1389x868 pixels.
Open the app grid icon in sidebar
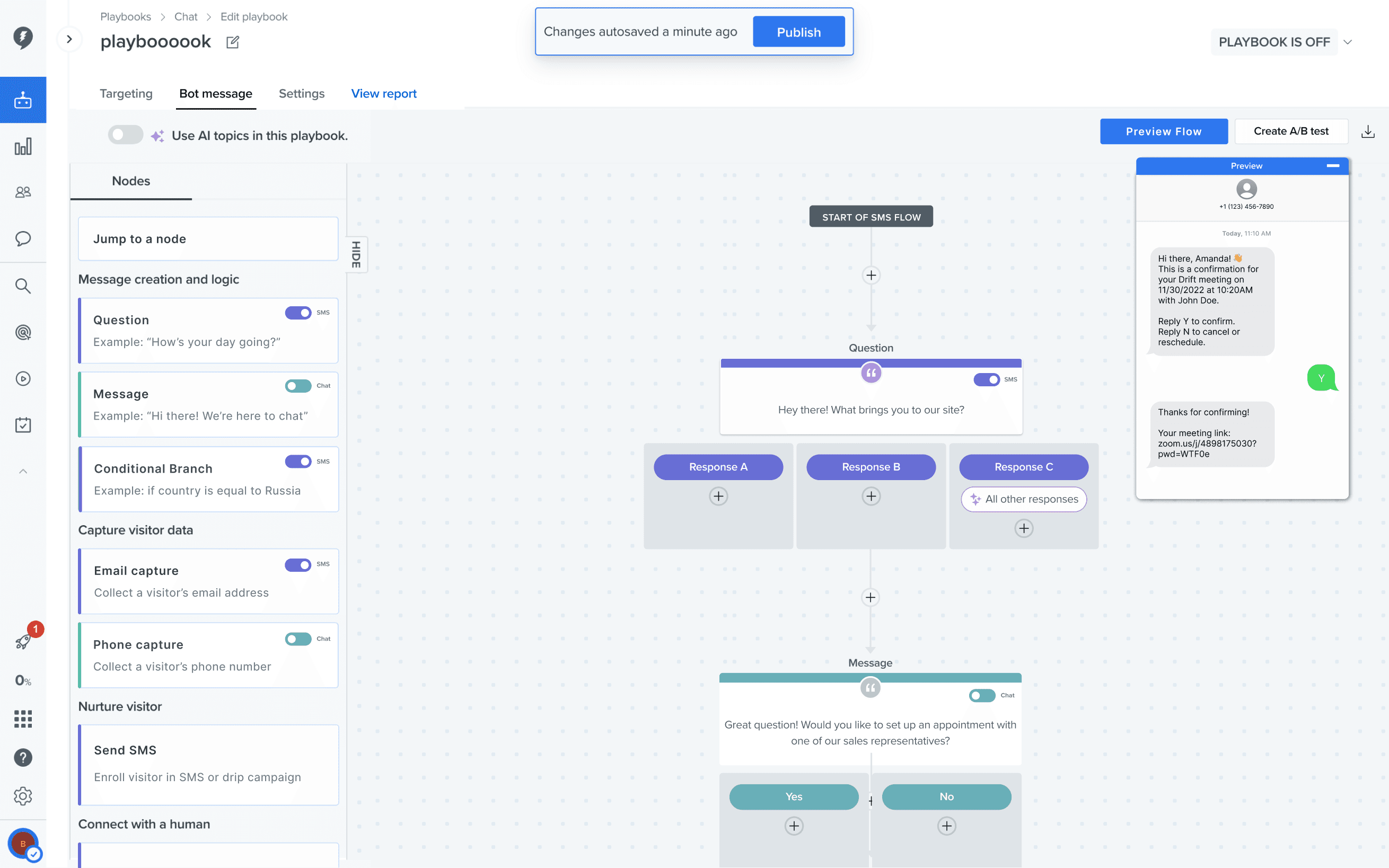click(x=23, y=719)
